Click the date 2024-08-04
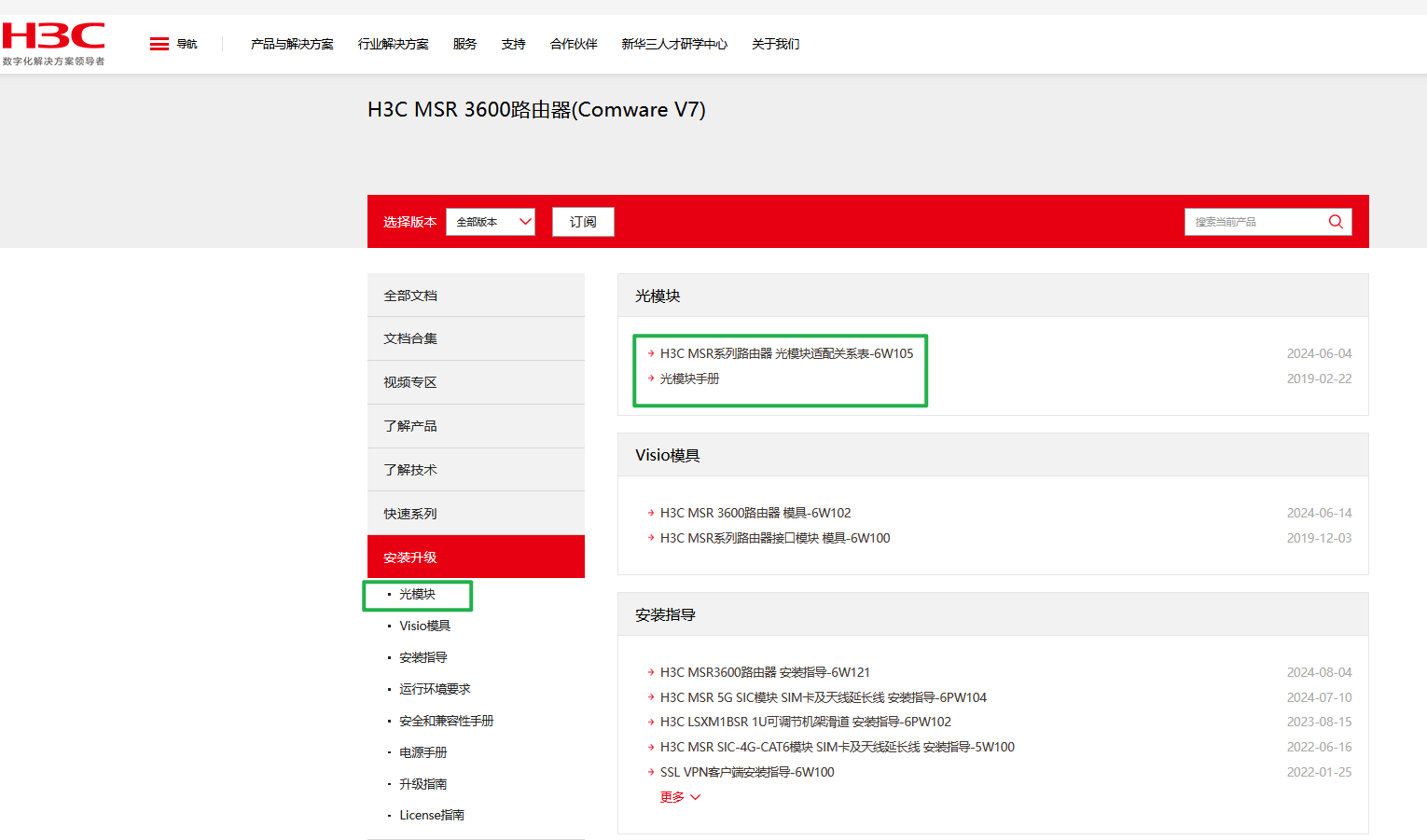Viewport: 1427px width, 840px height. coord(1319,672)
